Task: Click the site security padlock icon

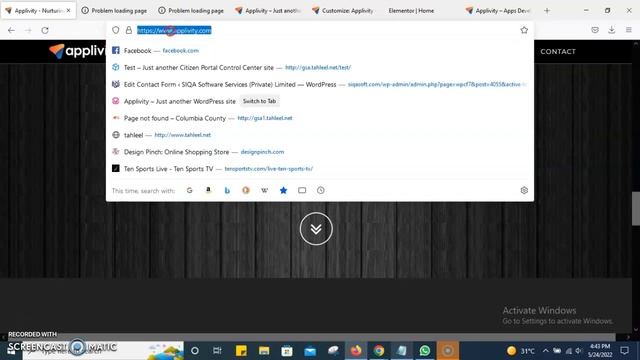Action: [129, 30]
